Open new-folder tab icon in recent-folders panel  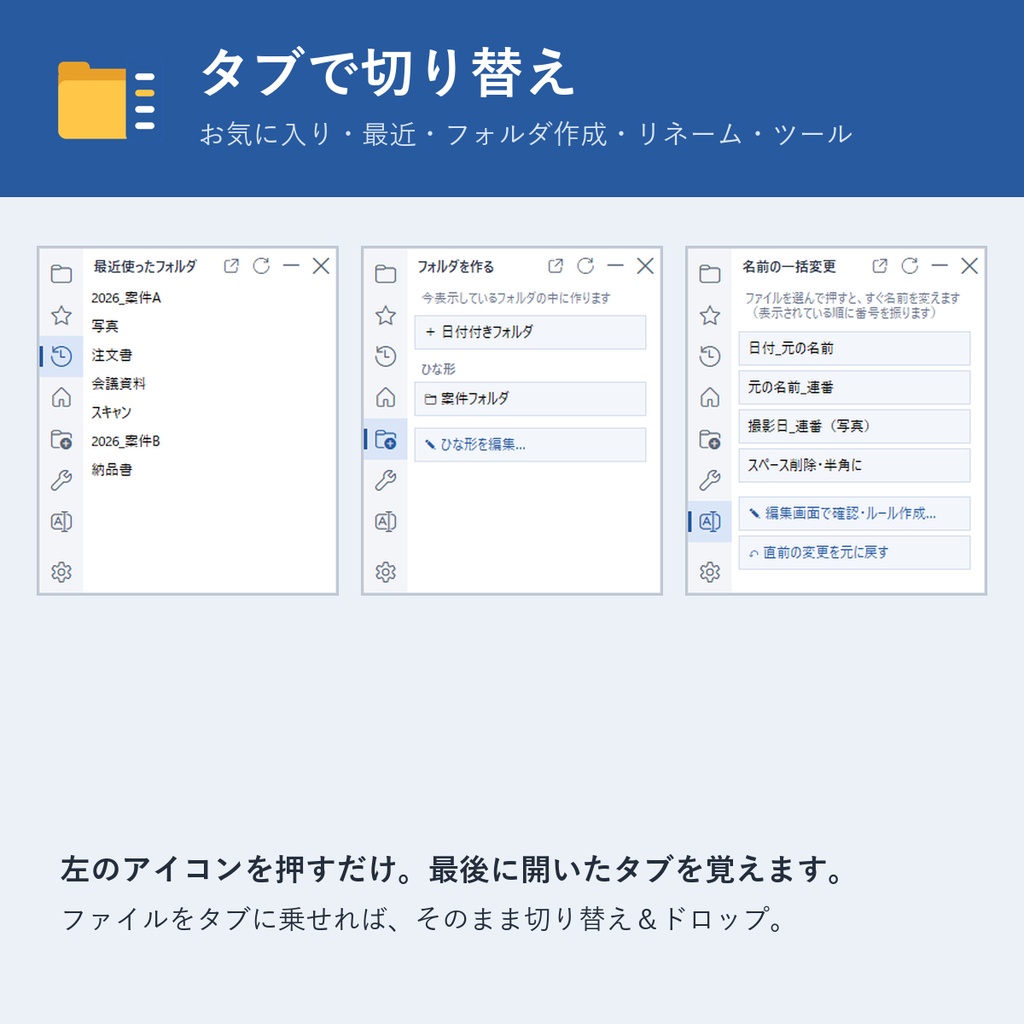tap(61, 440)
